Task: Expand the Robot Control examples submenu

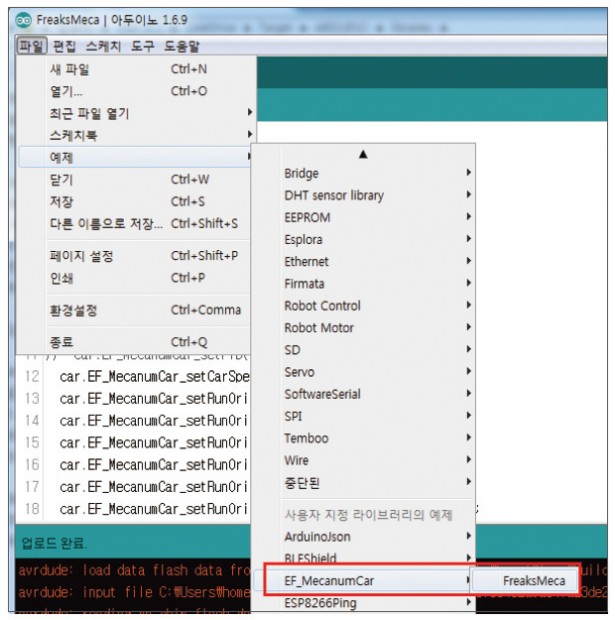Action: [323, 306]
